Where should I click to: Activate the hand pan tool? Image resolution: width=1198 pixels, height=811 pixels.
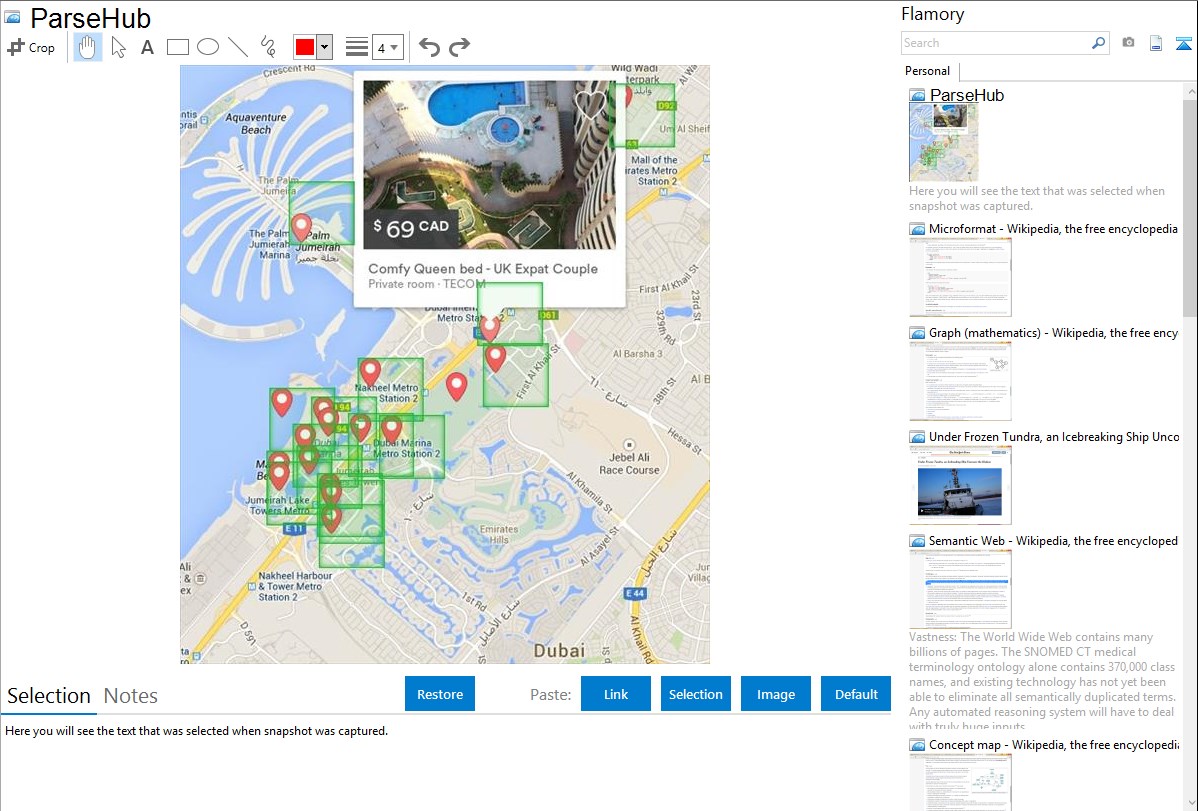coord(88,47)
